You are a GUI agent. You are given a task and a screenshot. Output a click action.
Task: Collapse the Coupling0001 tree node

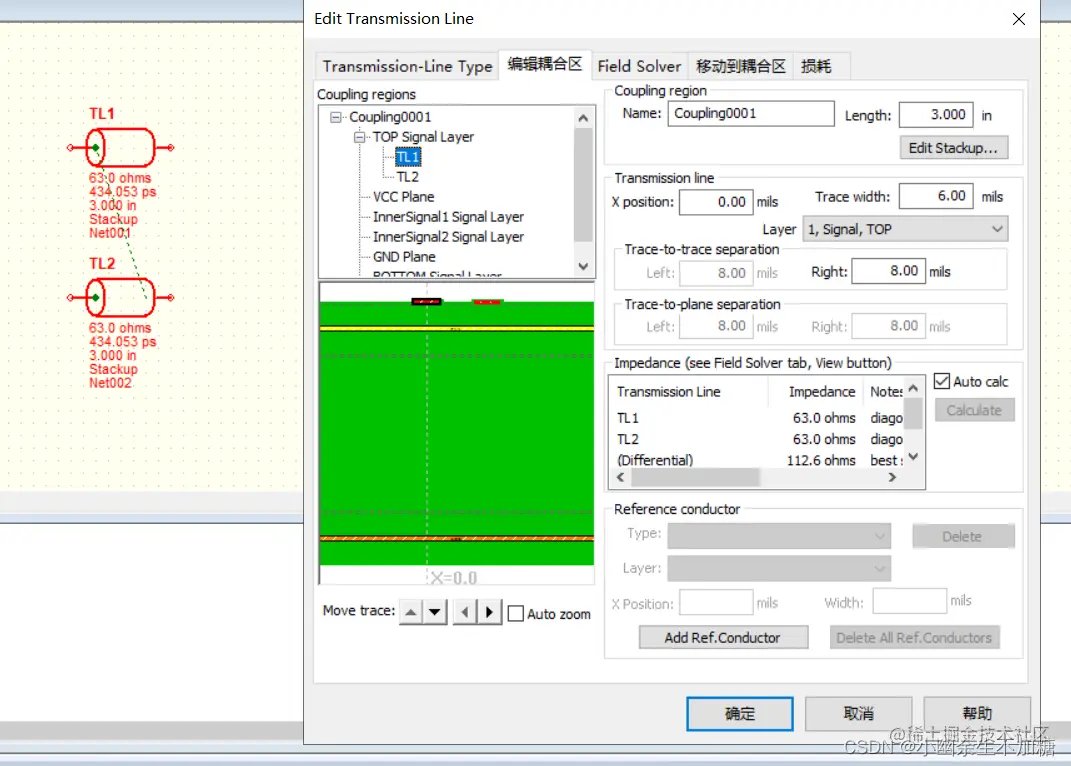pyautogui.click(x=335, y=118)
